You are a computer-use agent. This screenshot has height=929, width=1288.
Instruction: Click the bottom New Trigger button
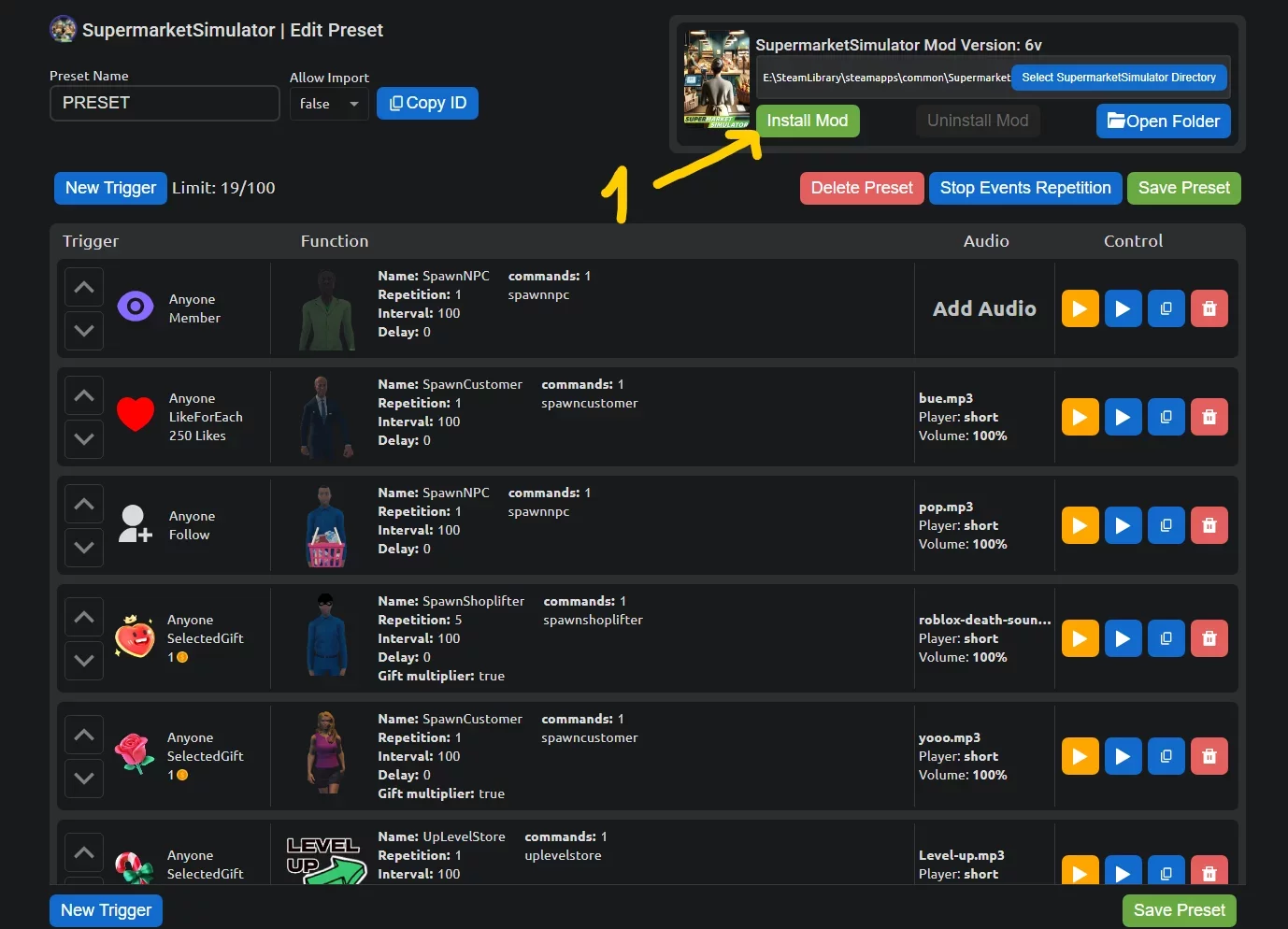click(x=106, y=910)
